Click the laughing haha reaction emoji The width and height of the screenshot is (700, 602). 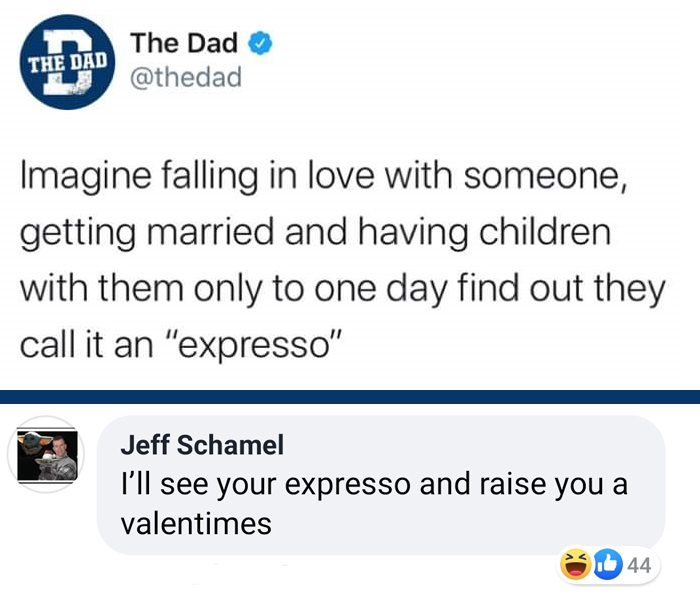(575, 564)
